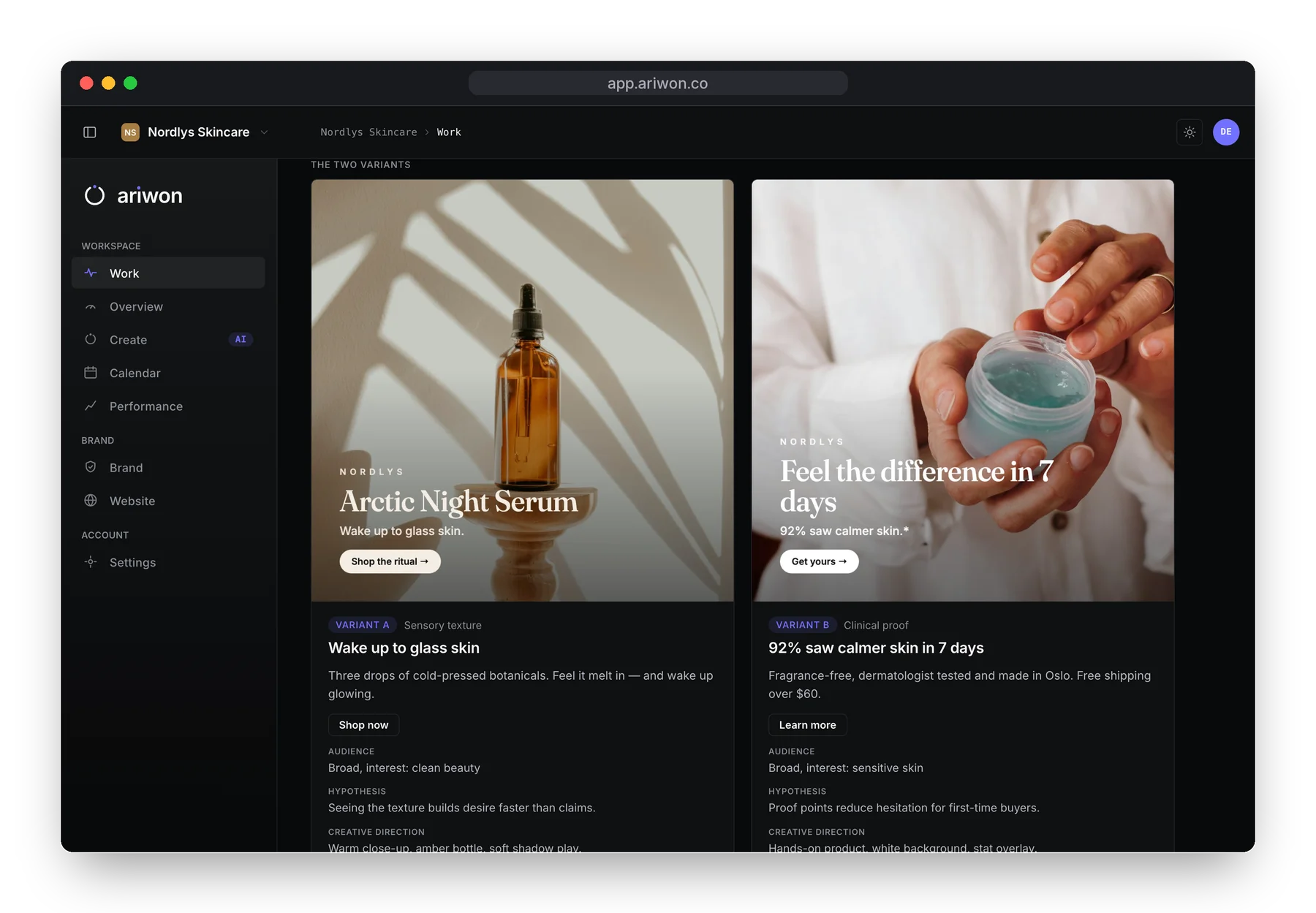Select Calendar in the sidebar

[x=168, y=373]
